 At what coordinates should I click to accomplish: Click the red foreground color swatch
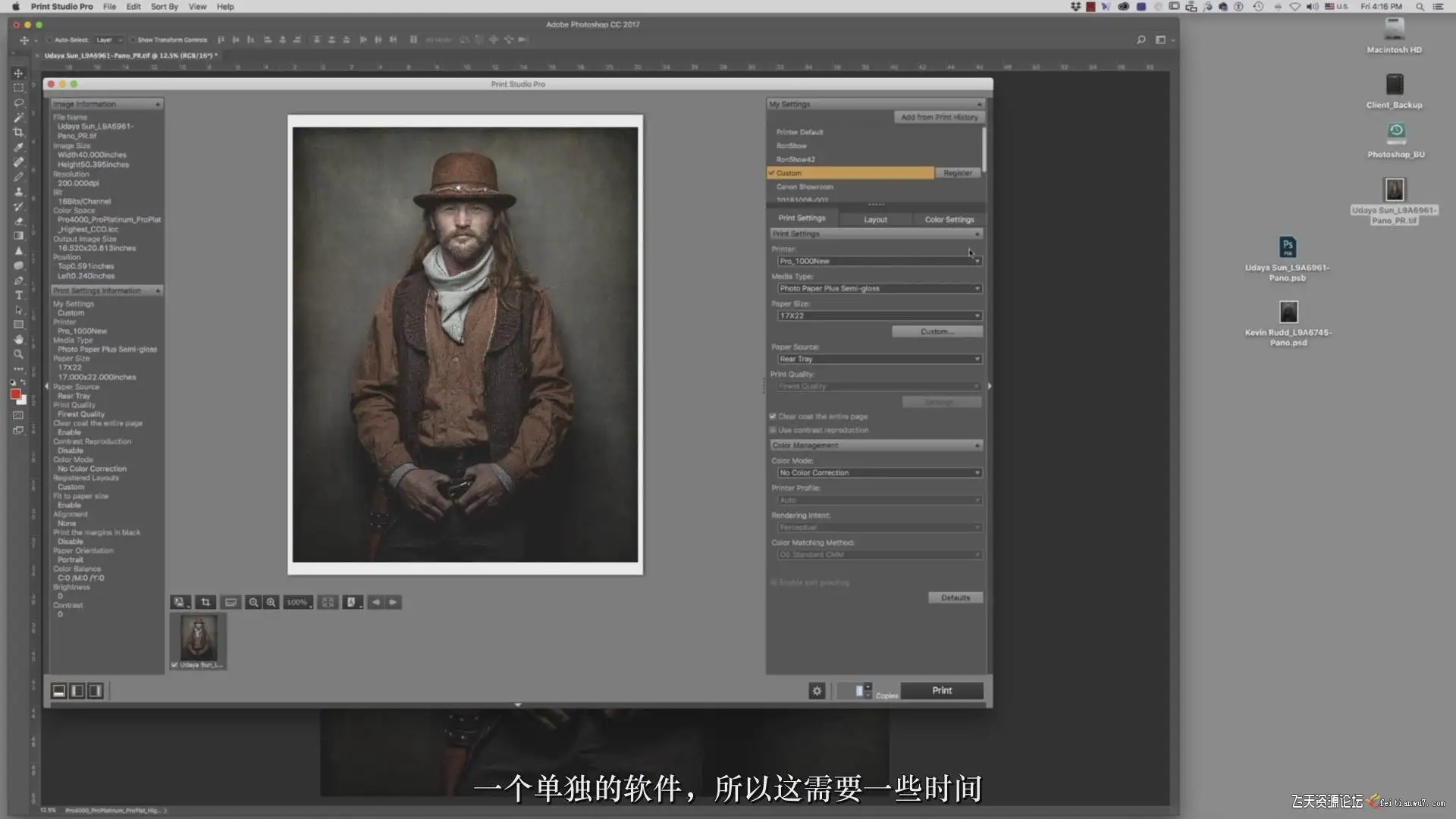coord(15,394)
